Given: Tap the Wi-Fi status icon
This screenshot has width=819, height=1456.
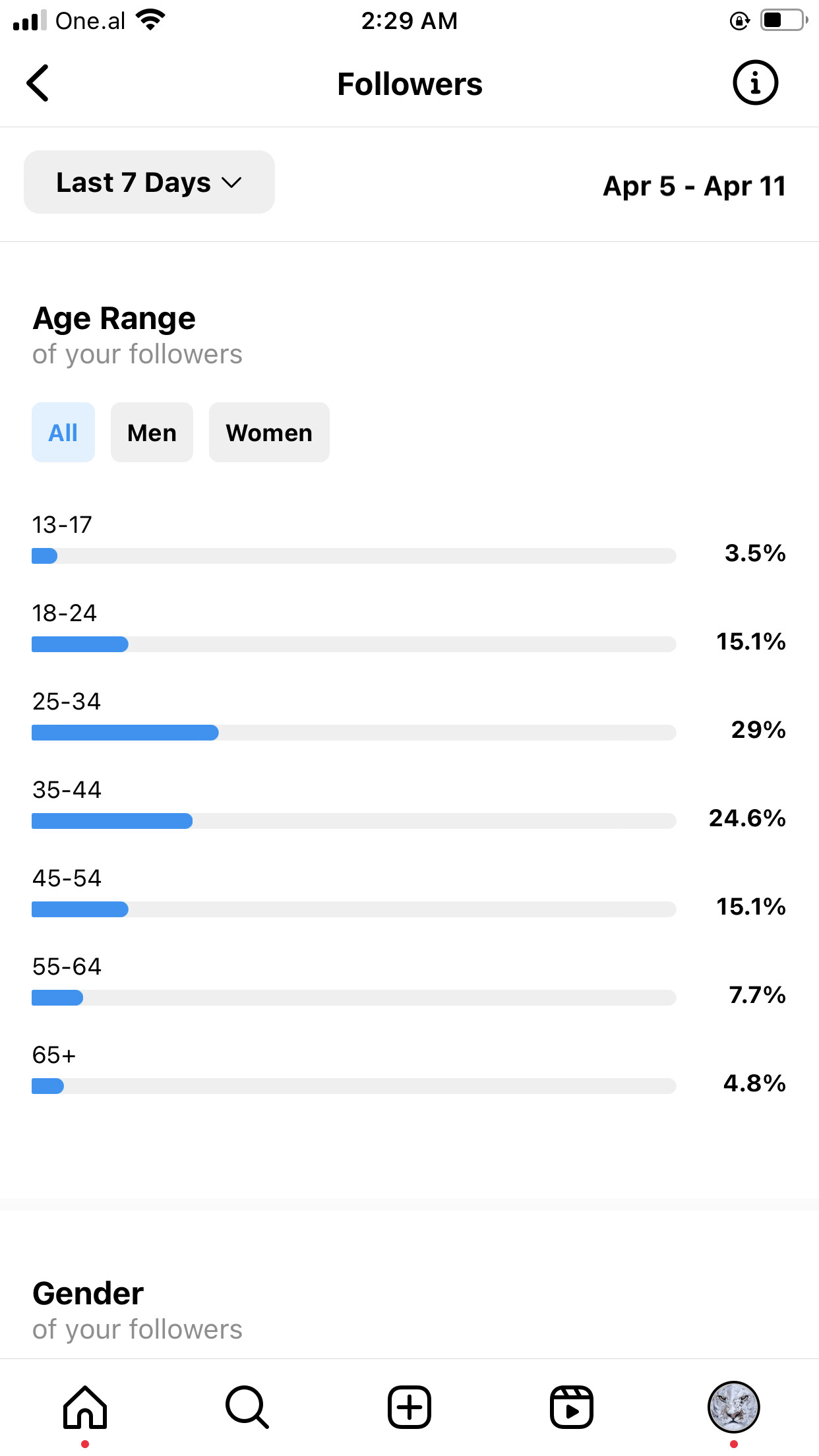Looking at the screenshot, I should (x=150, y=20).
